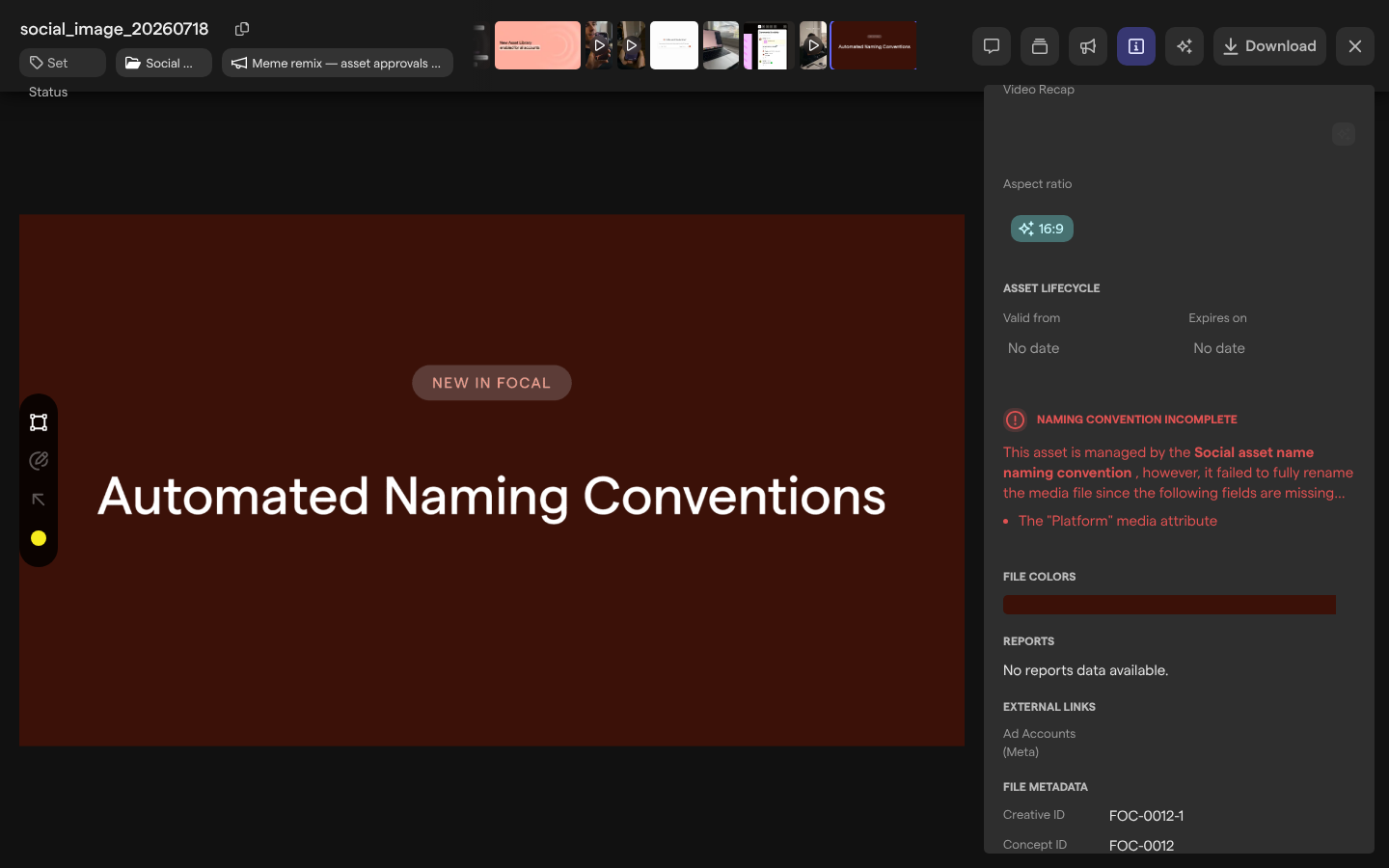The height and width of the screenshot is (868, 1389).
Task: Click the Concept ID value FOC-0012
Action: (1141, 846)
